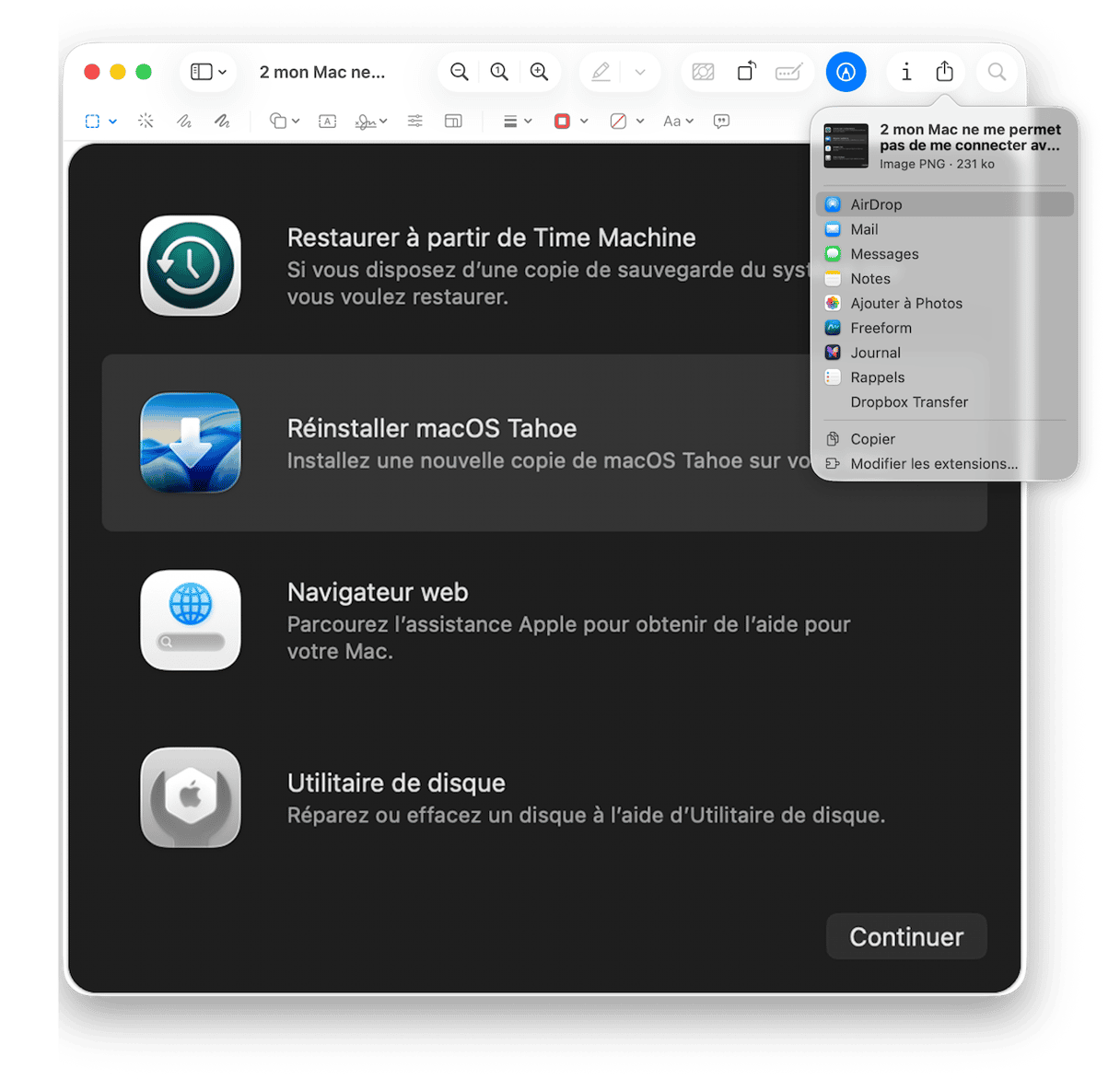Image resolution: width=1120 pixels, height=1079 pixels.
Task: Choose Messages in the share menu
Action: 945,254
